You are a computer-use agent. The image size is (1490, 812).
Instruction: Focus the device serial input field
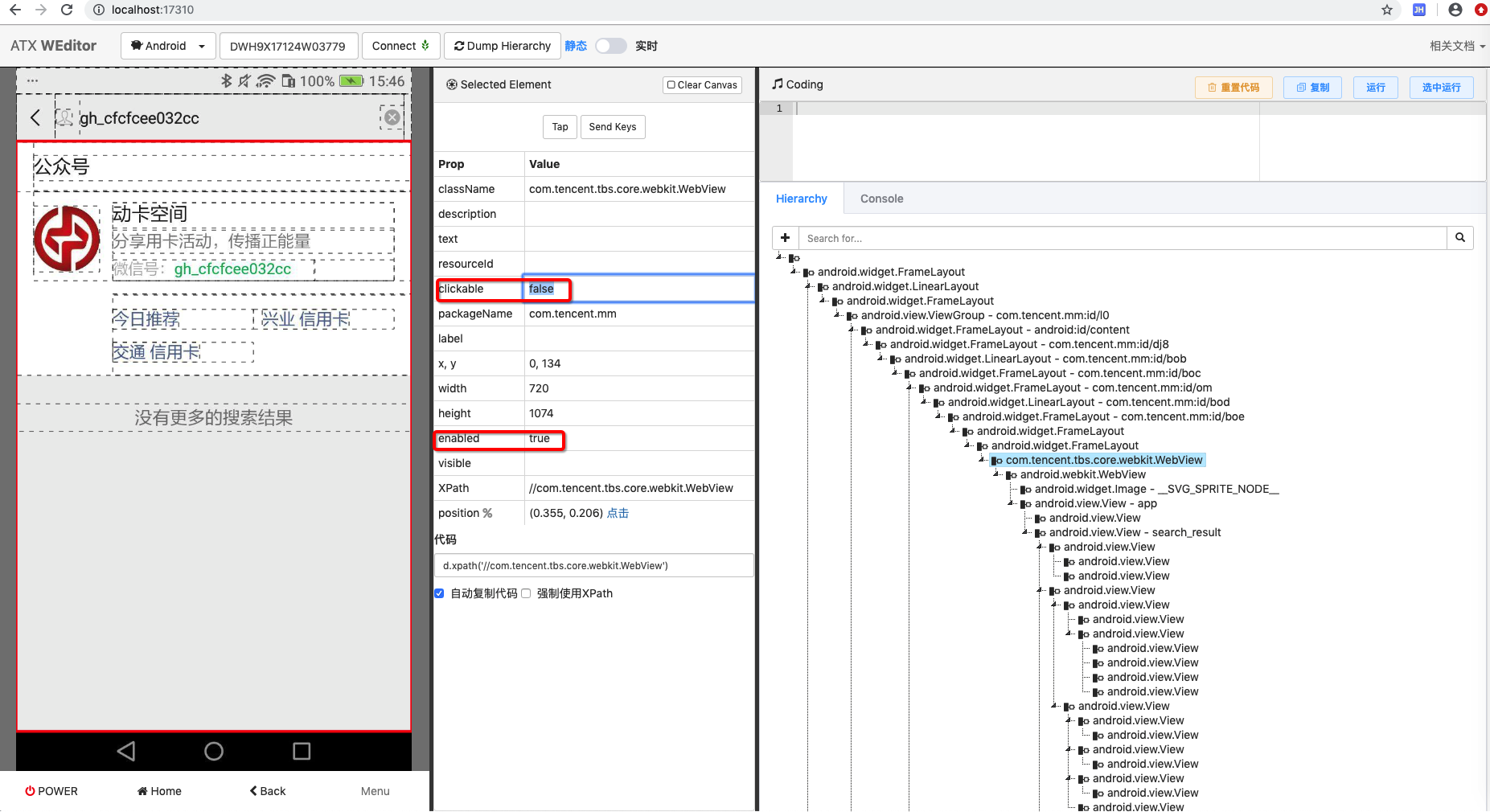pos(288,46)
